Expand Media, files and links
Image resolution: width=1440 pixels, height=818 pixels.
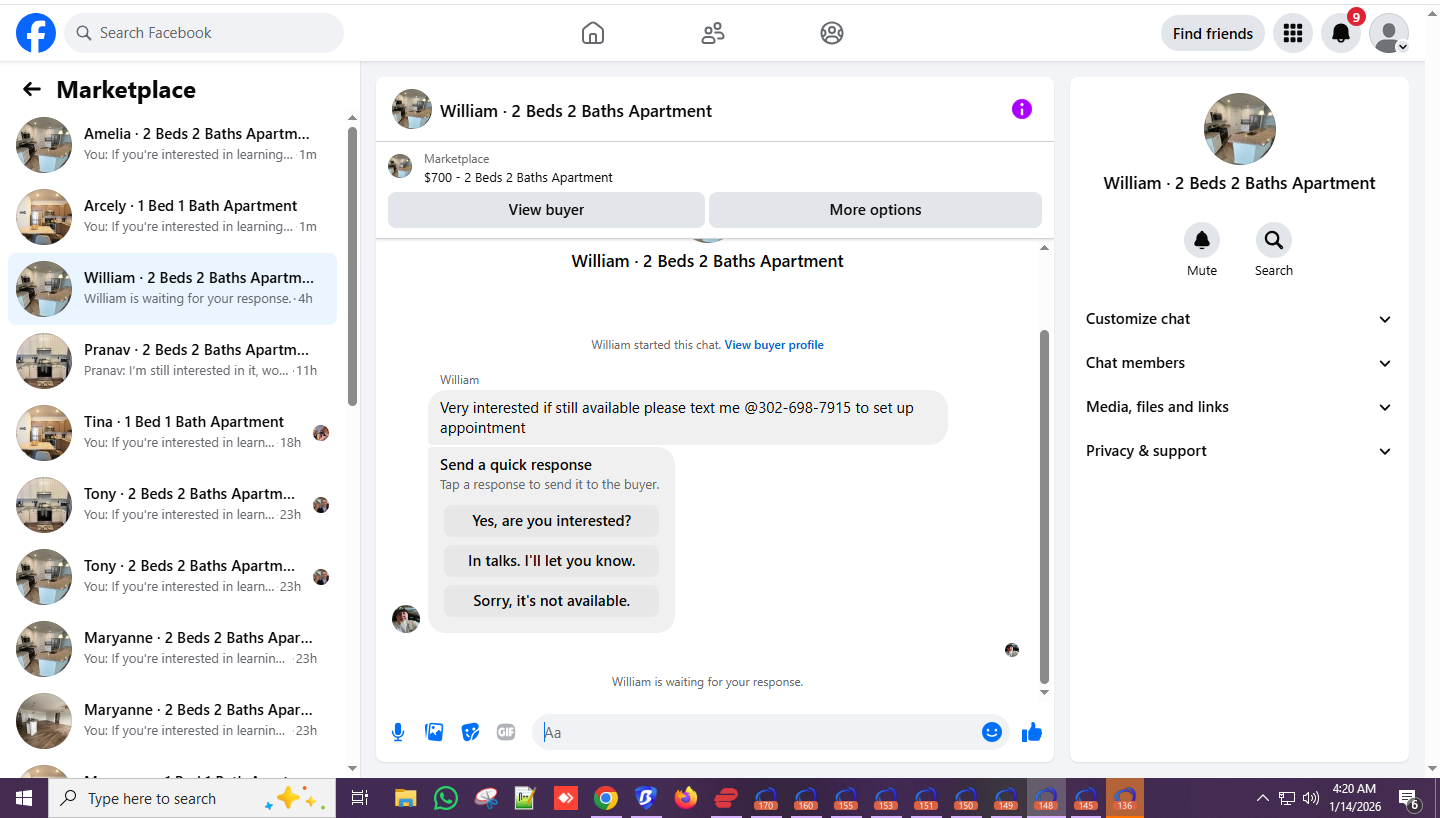[x=1239, y=407]
